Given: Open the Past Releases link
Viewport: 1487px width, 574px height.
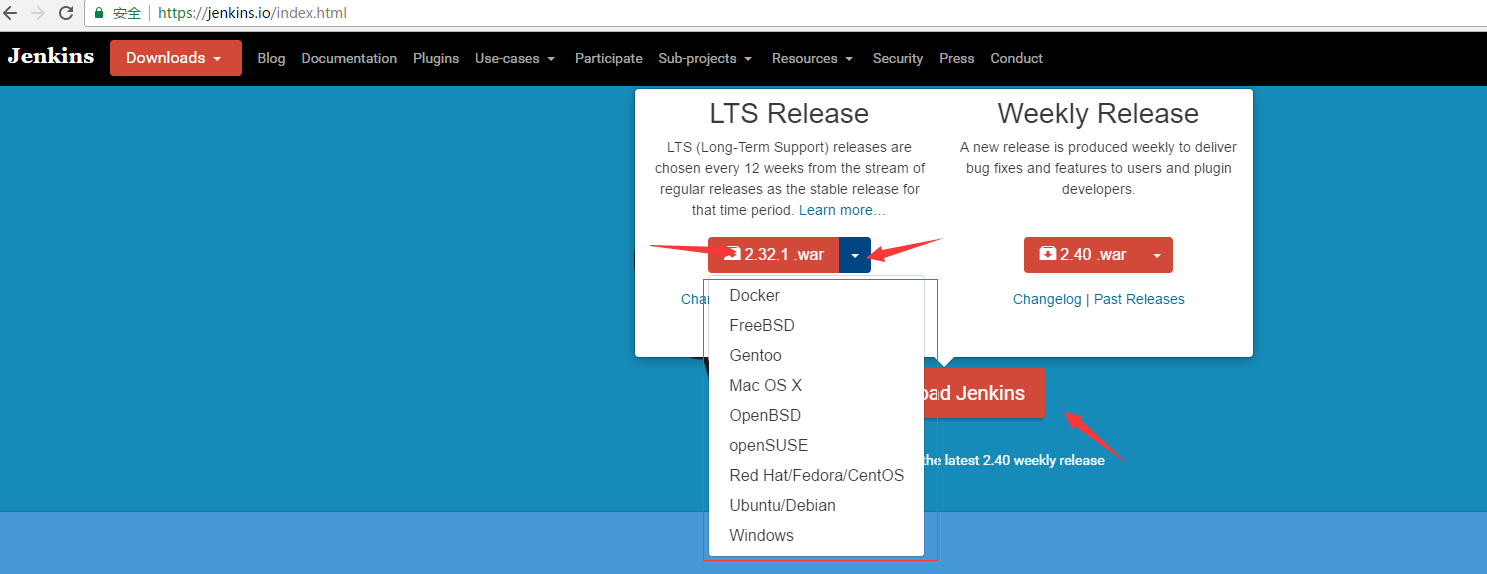Looking at the screenshot, I should pyautogui.click(x=1139, y=299).
